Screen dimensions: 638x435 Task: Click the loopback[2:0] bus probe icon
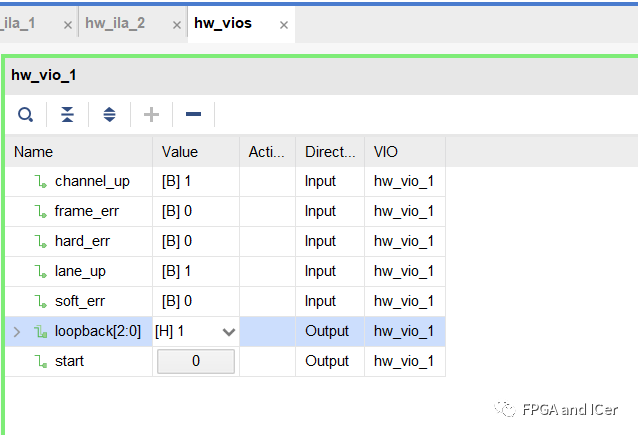[x=40, y=331]
